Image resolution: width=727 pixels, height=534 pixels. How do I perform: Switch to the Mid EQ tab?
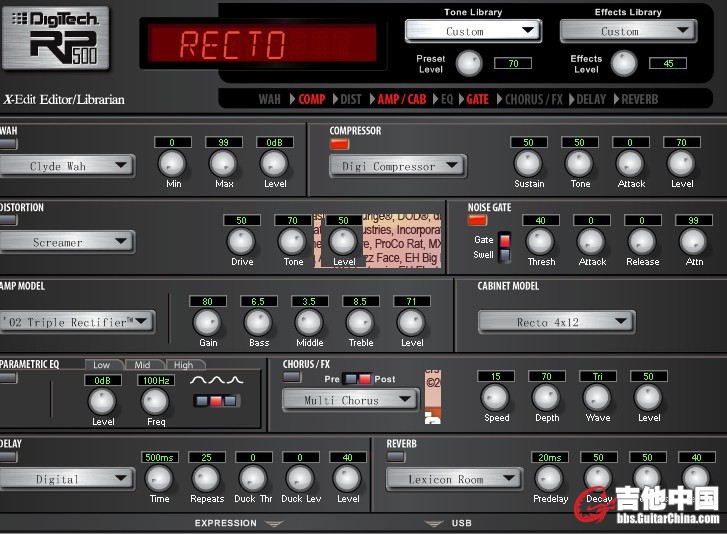pos(142,365)
